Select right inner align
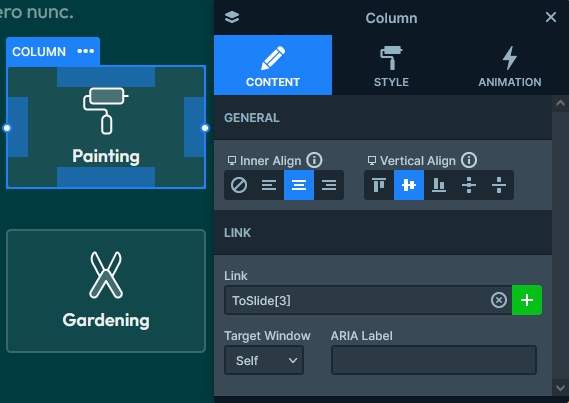569x403 pixels. pyautogui.click(x=329, y=185)
